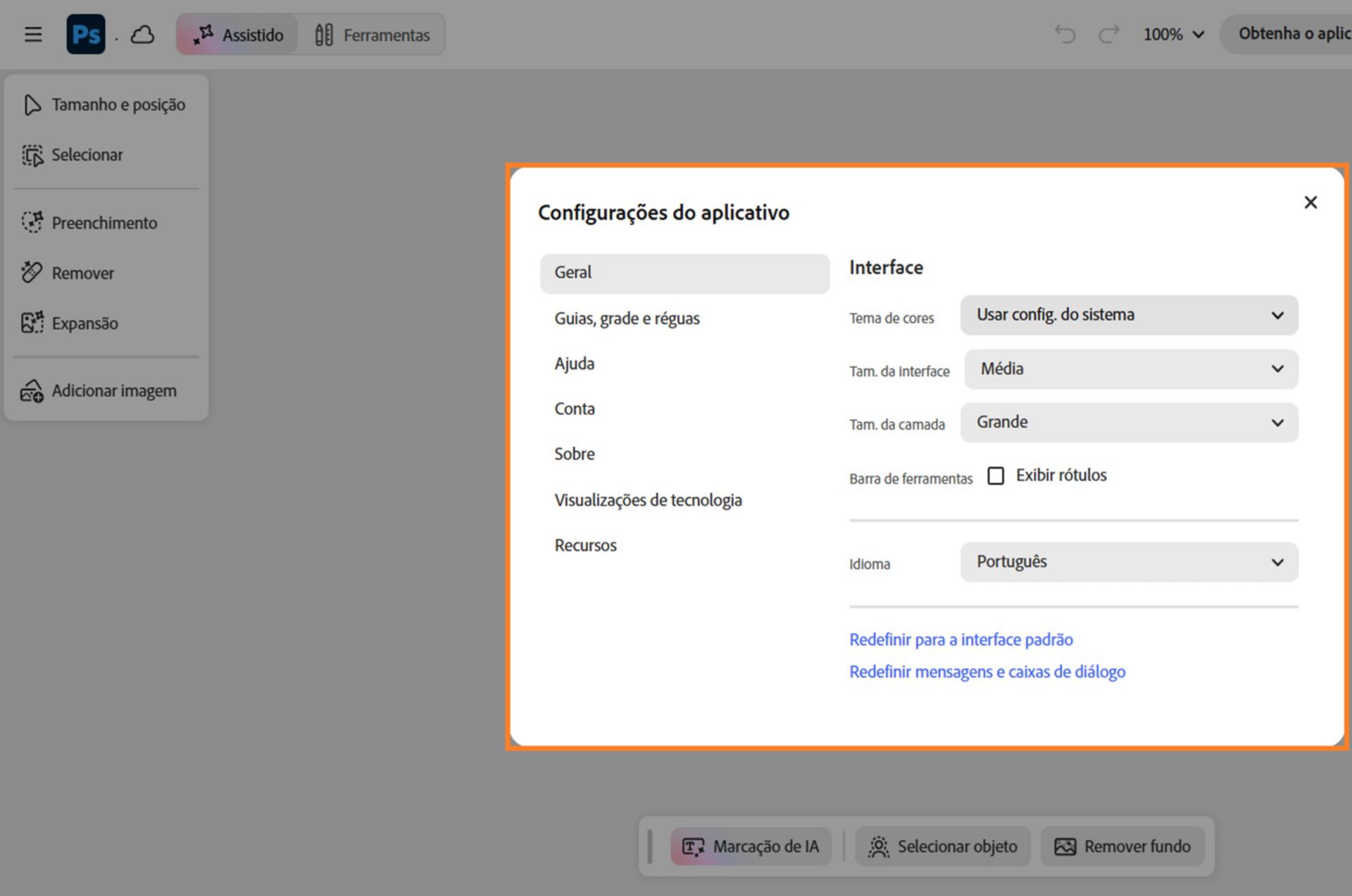Undo the last action arrow

click(1065, 34)
